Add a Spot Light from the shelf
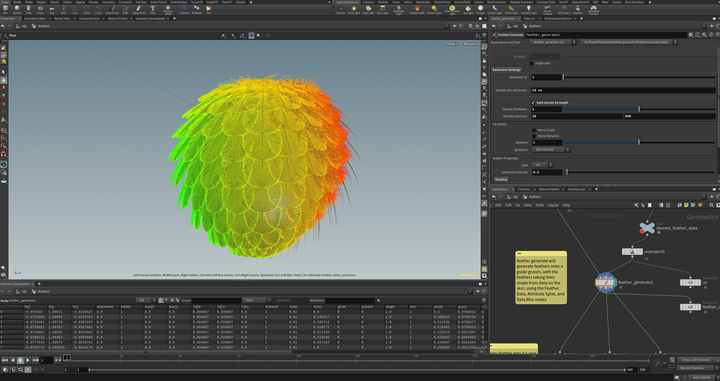 coord(368,10)
